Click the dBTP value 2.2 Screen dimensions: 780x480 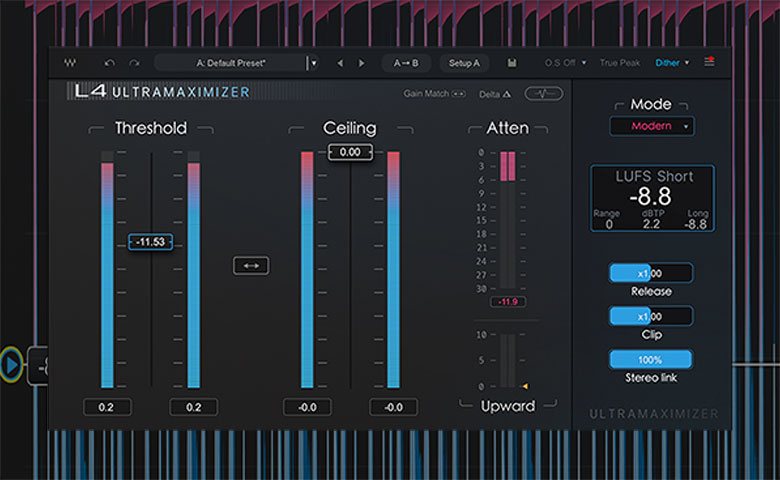[651, 224]
